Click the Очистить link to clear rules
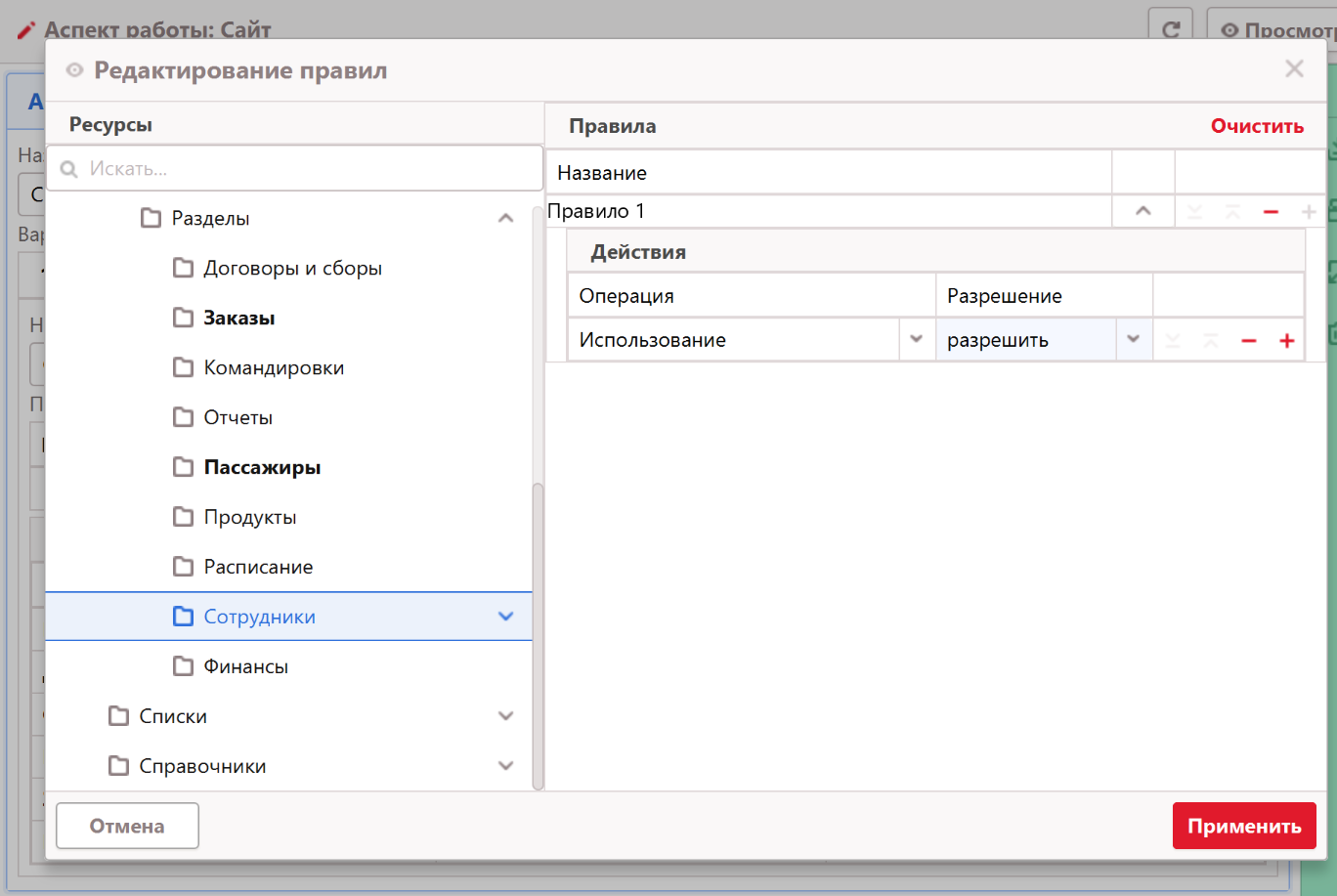Screen dimensions: 1337x896 [x=1257, y=126]
